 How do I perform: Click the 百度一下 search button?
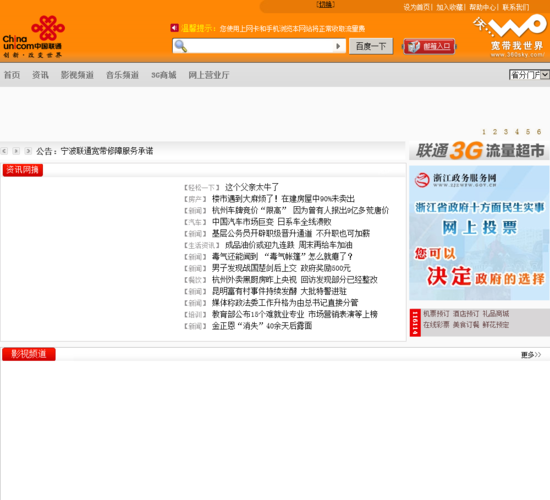371,46
